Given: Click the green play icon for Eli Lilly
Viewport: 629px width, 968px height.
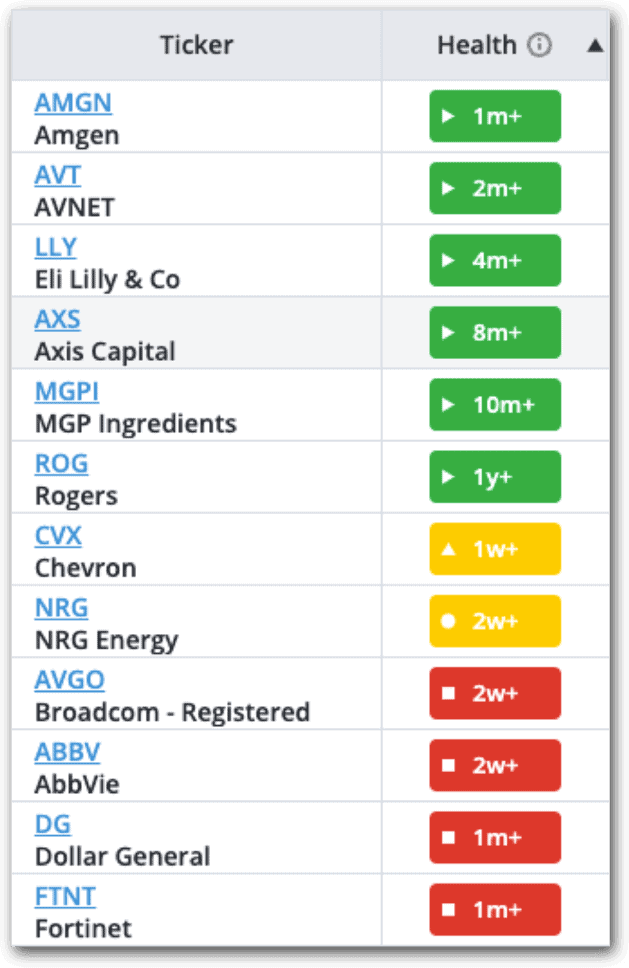Looking at the screenshot, I should (449, 261).
